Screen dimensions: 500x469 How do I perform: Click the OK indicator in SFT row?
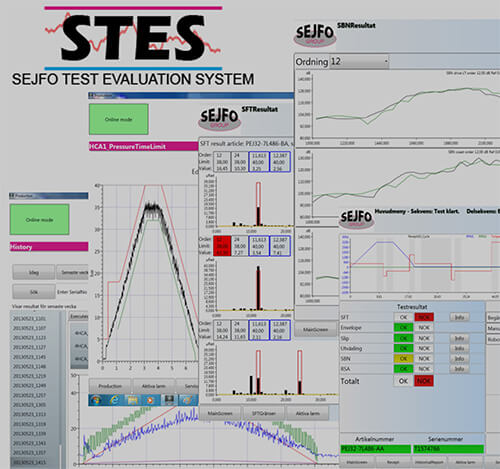coord(403,317)
